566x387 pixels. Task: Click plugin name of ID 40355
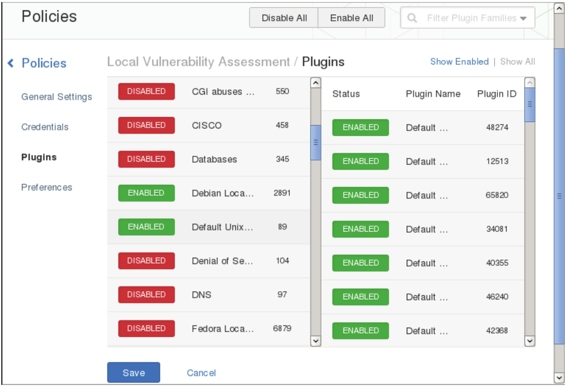(427, 263)
